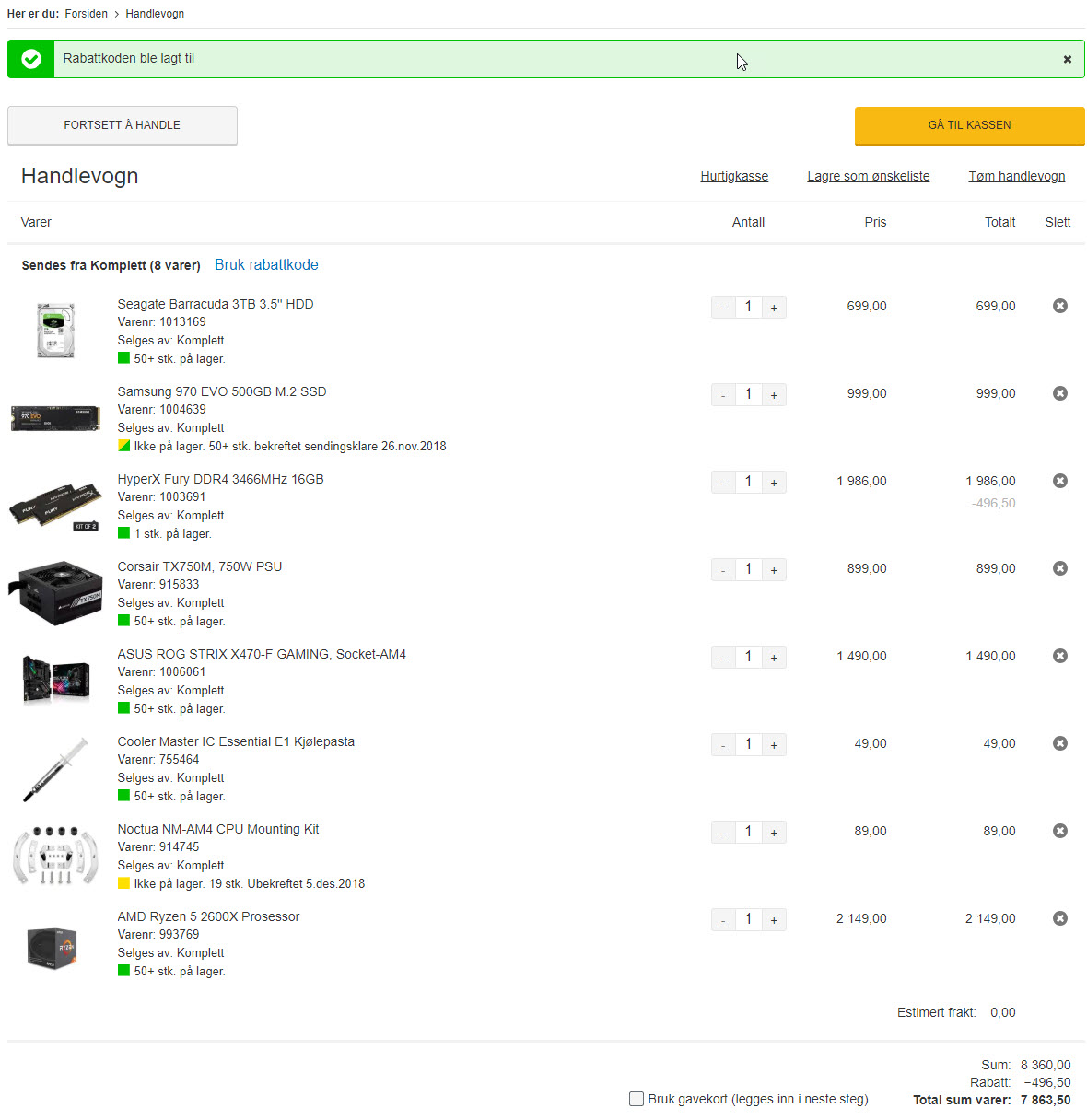This screenshot has width=1087, height=1120.
Task: Click the green checkmark success icon
Action: click(x=31, y=59)
